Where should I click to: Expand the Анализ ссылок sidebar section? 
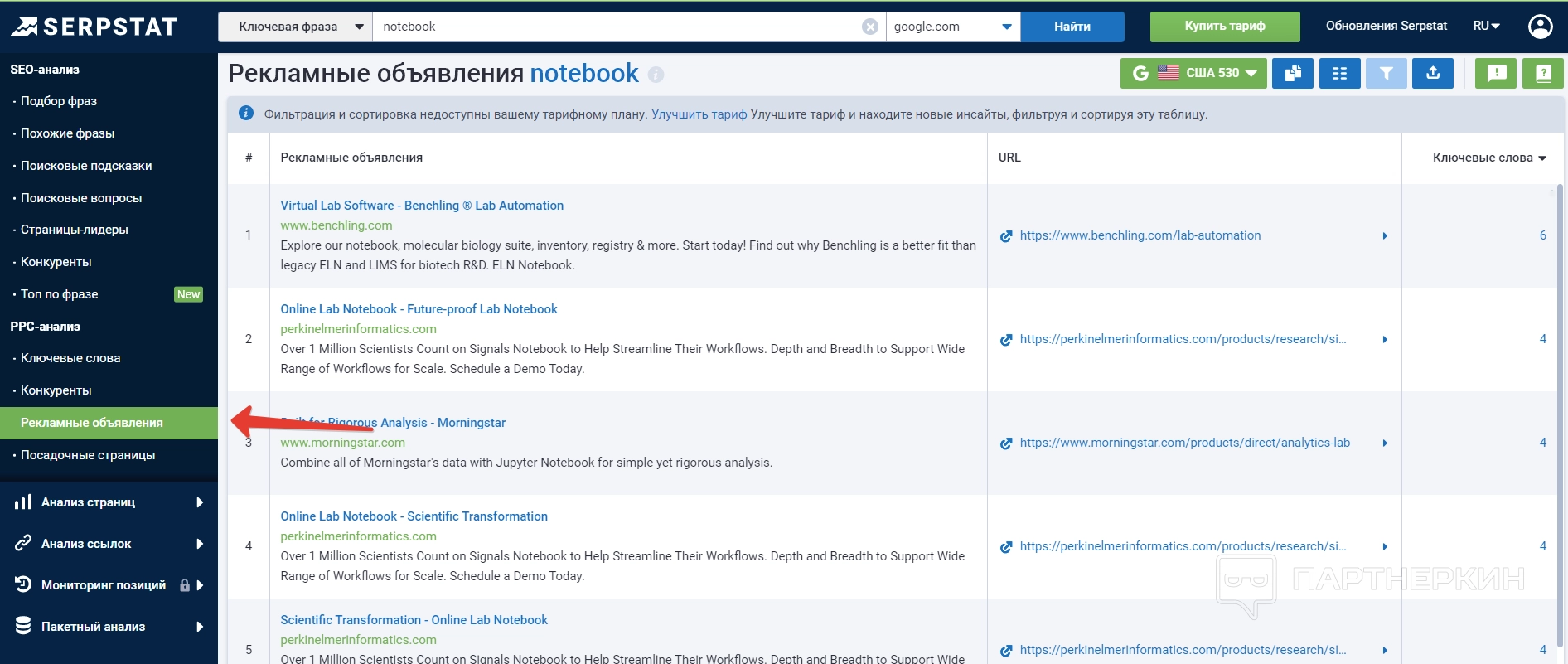[x=109, y=544]
